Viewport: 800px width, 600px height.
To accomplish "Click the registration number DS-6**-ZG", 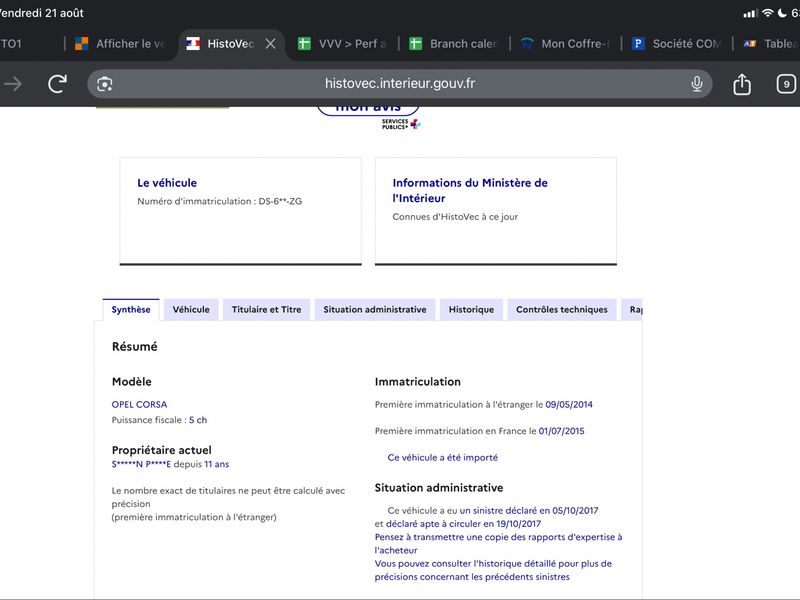I will pyautogui.click(x=280, y=202).
